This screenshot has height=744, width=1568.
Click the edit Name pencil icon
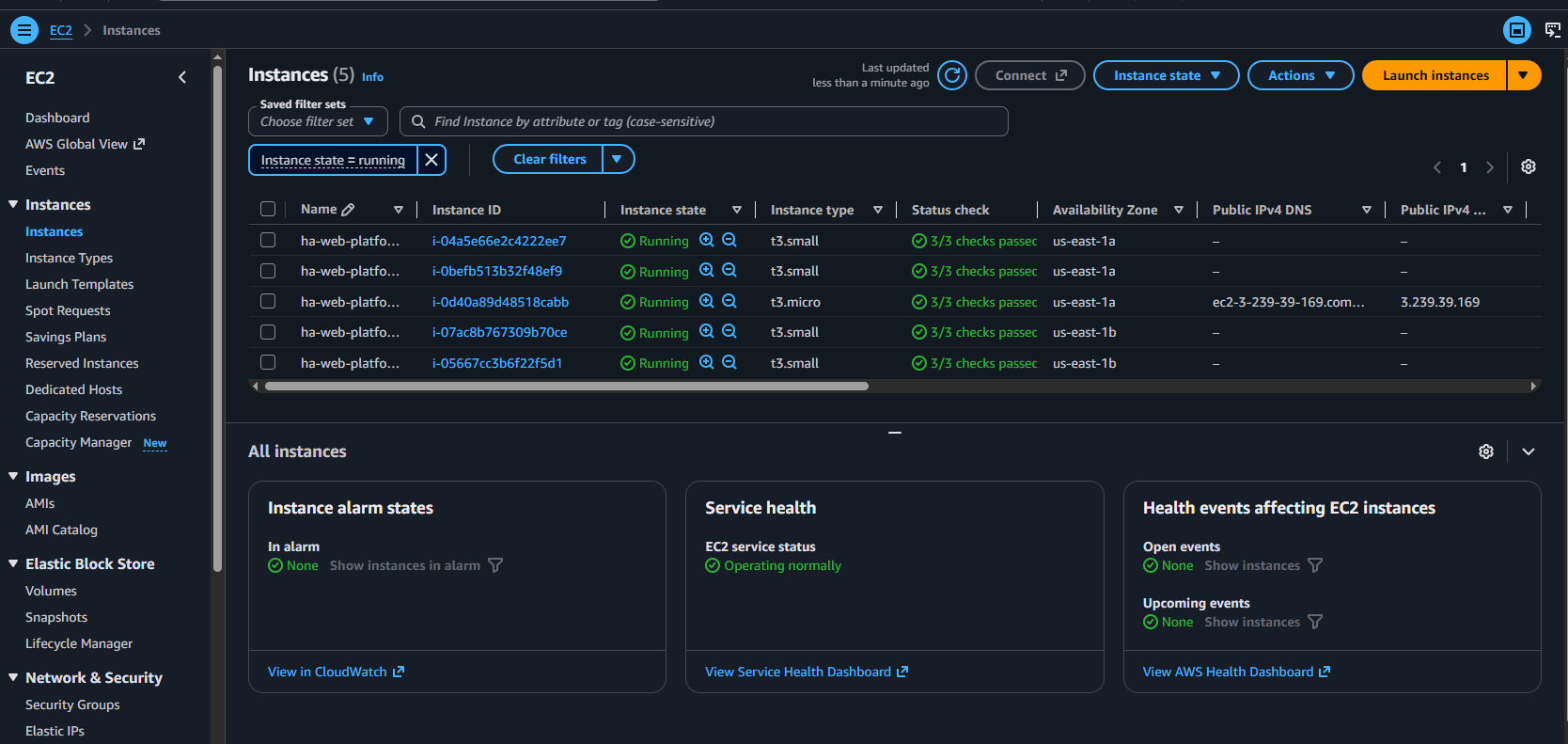tap(348, 210)
